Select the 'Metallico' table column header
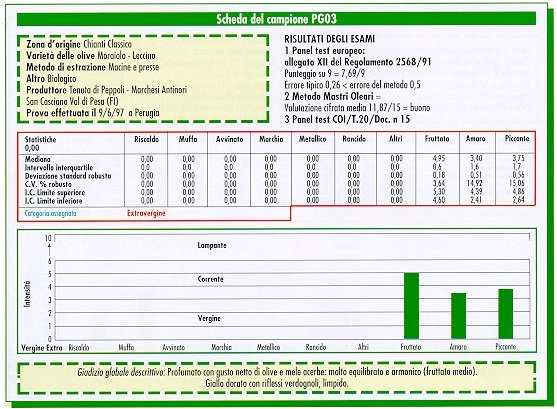Viewport: 557px width, 409px height. 313,139
